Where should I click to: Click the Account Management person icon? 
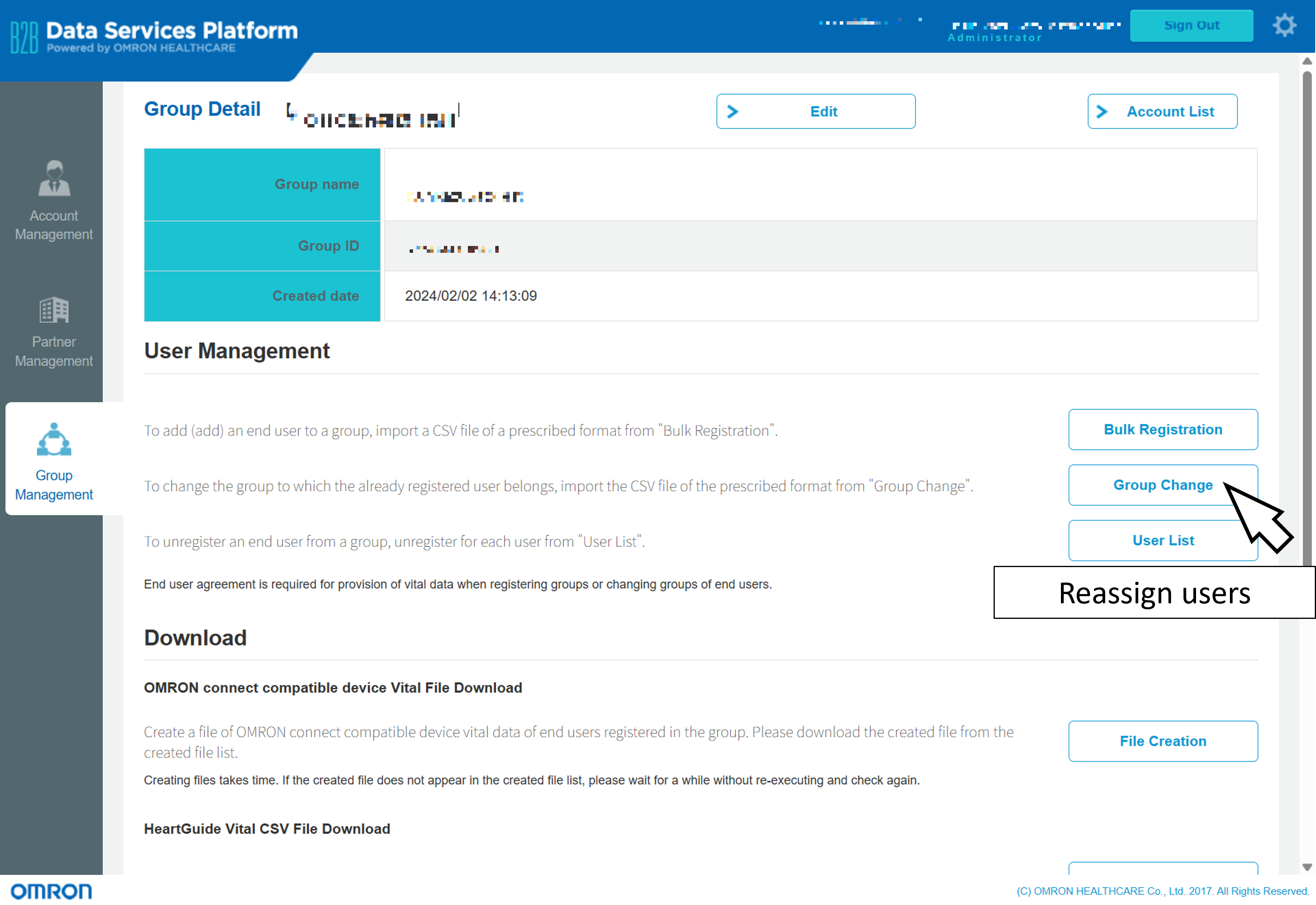coord(54,178)
